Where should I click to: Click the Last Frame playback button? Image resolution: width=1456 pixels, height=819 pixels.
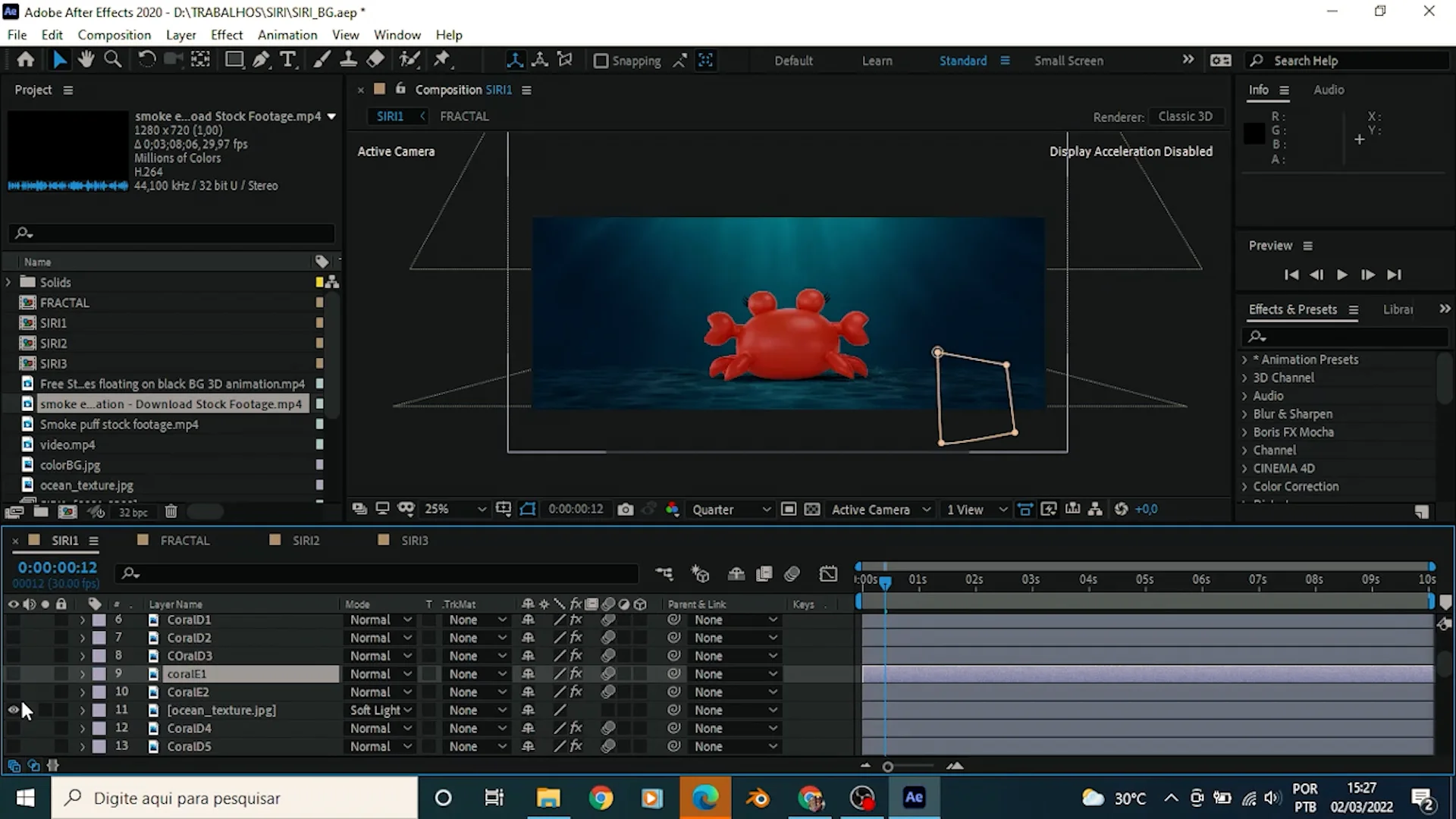pyautogui.click(x=1395, y=275)
